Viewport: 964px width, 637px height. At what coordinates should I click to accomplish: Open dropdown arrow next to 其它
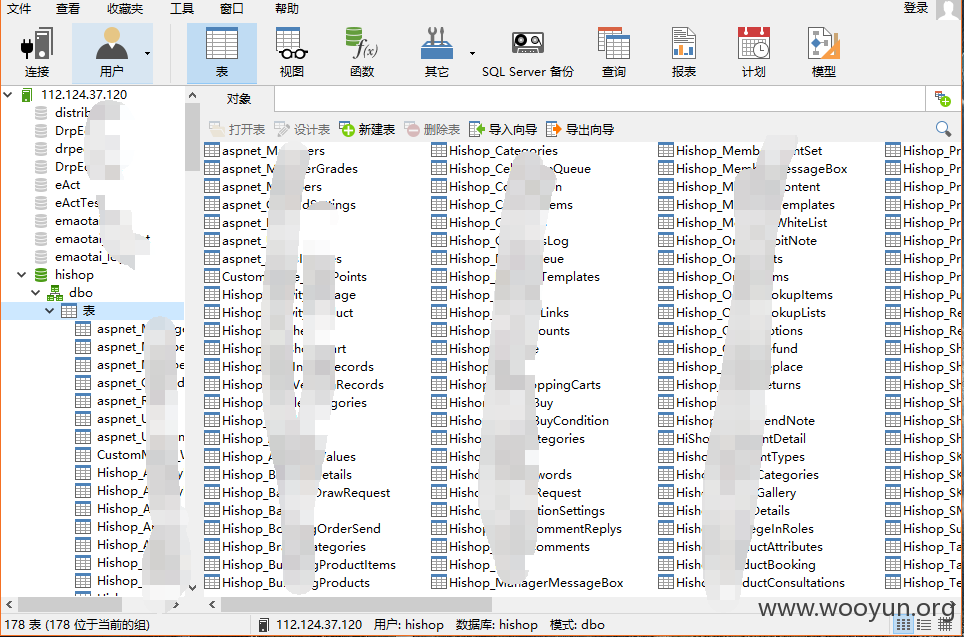pos(472,53)
